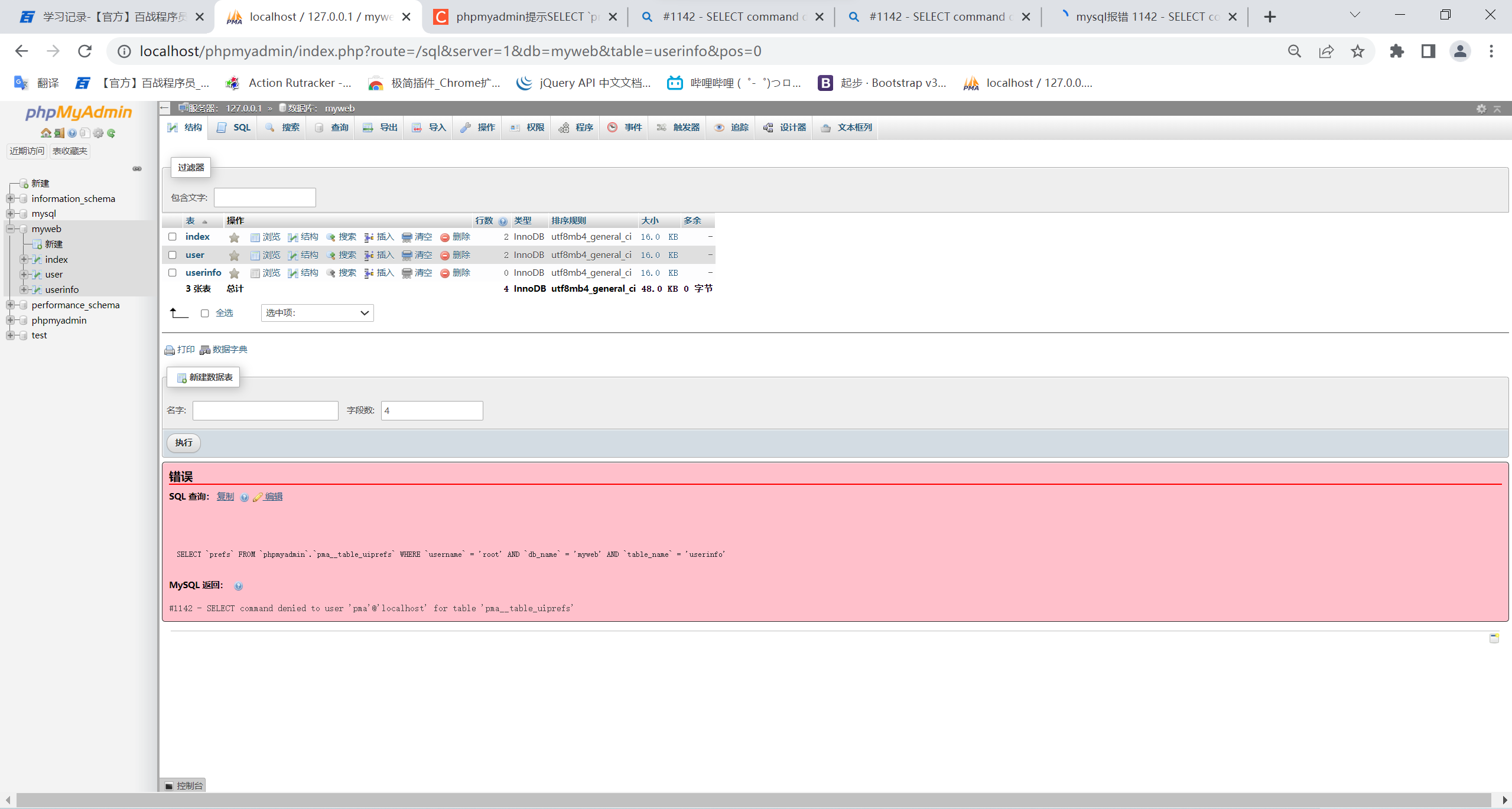Collapse myweb database node
Viewport: 1512px width, 809px height.
10,229
